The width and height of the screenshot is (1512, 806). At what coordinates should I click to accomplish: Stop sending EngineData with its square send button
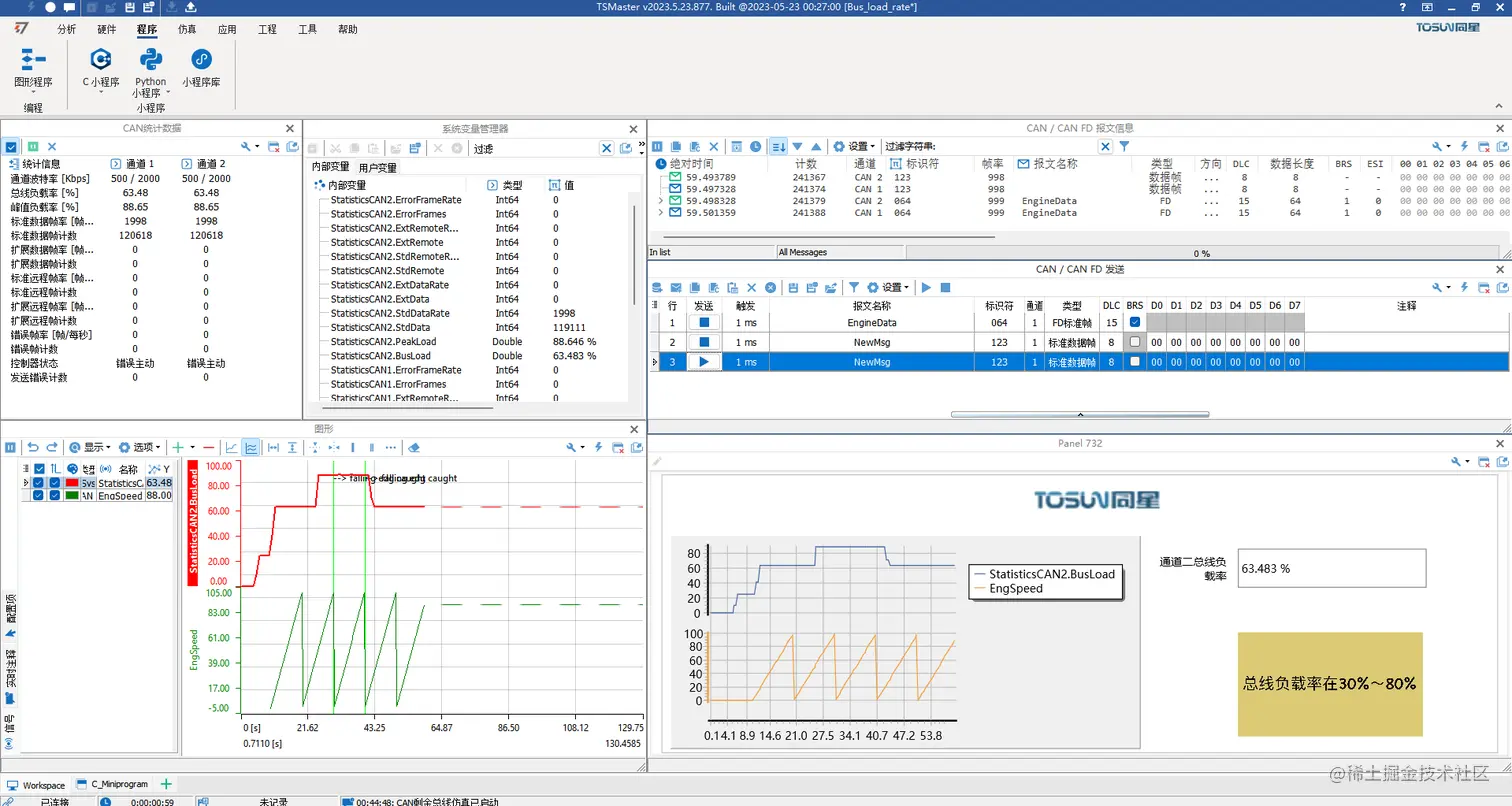(704, 322)
